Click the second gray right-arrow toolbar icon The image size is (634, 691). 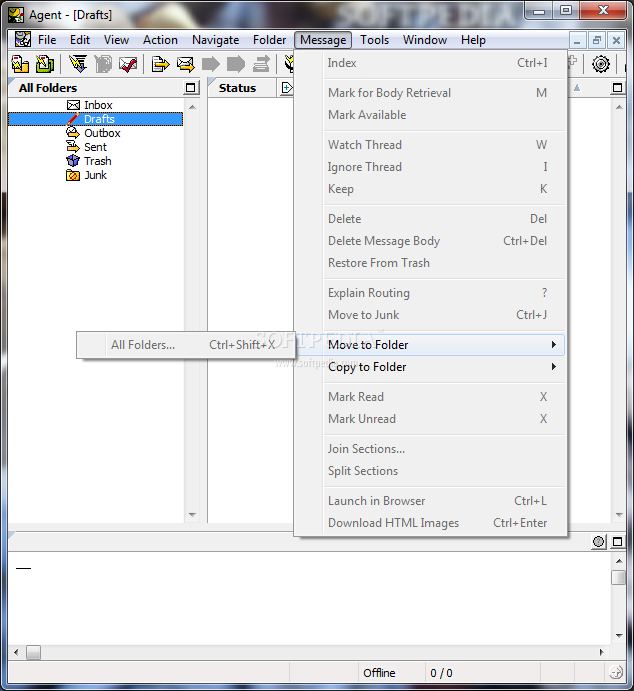[x=236, y=64]
